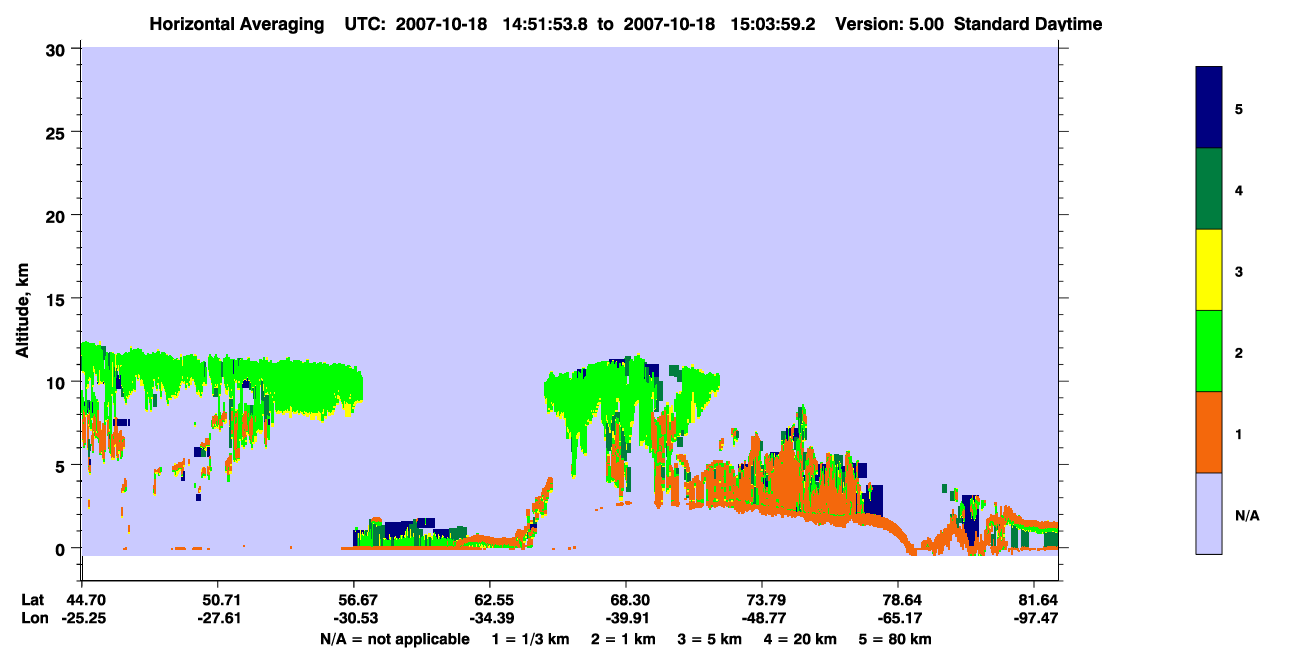Click the longitude value -65.17
This screenshot has height=667, width=1300.
click(x=898, y=618)
